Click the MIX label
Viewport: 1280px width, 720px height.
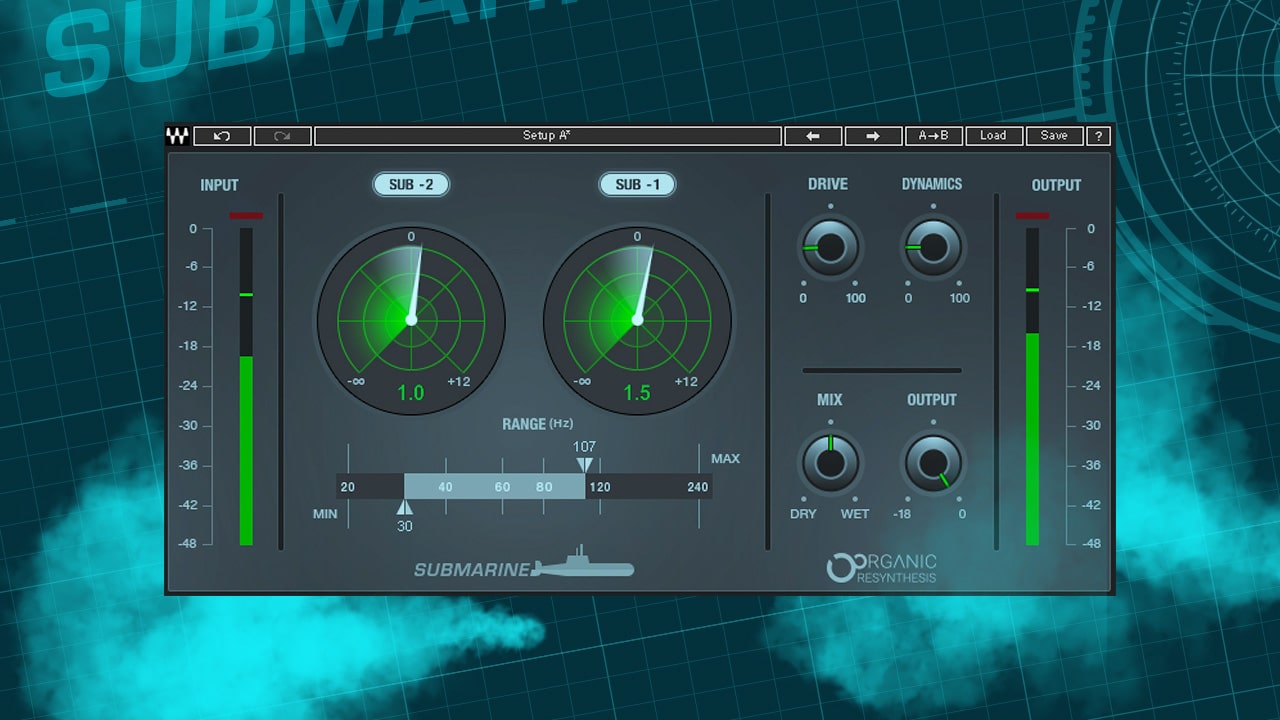coord(830,400)
